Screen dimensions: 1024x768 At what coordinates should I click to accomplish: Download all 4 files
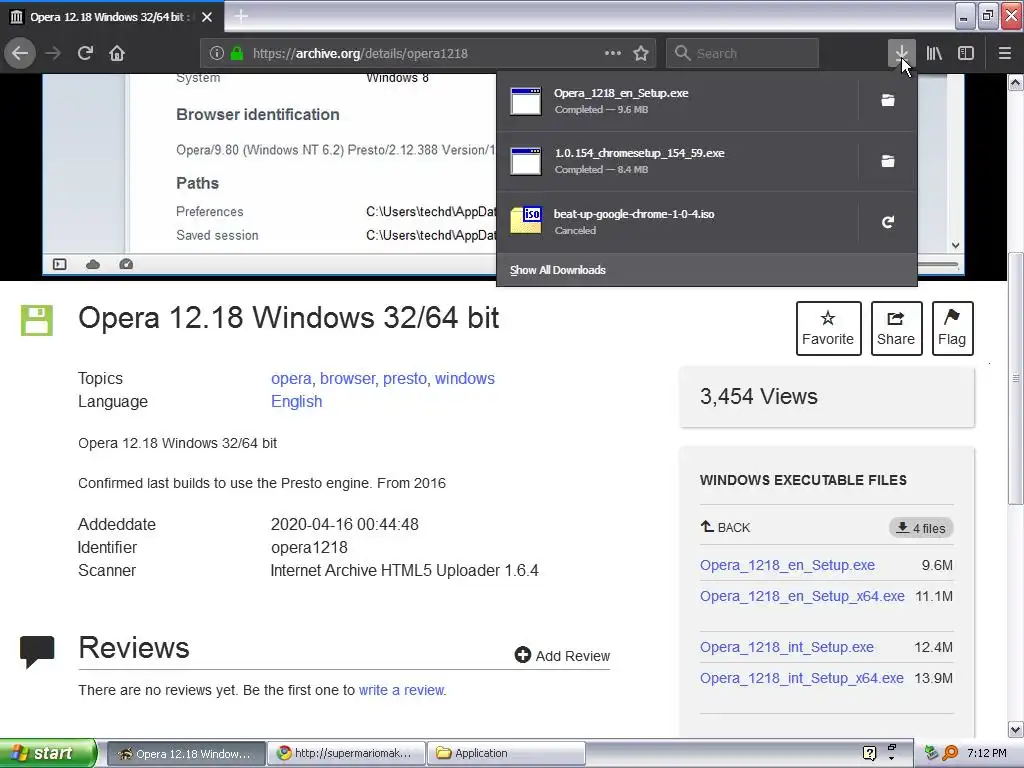click(x=921, y=528)
